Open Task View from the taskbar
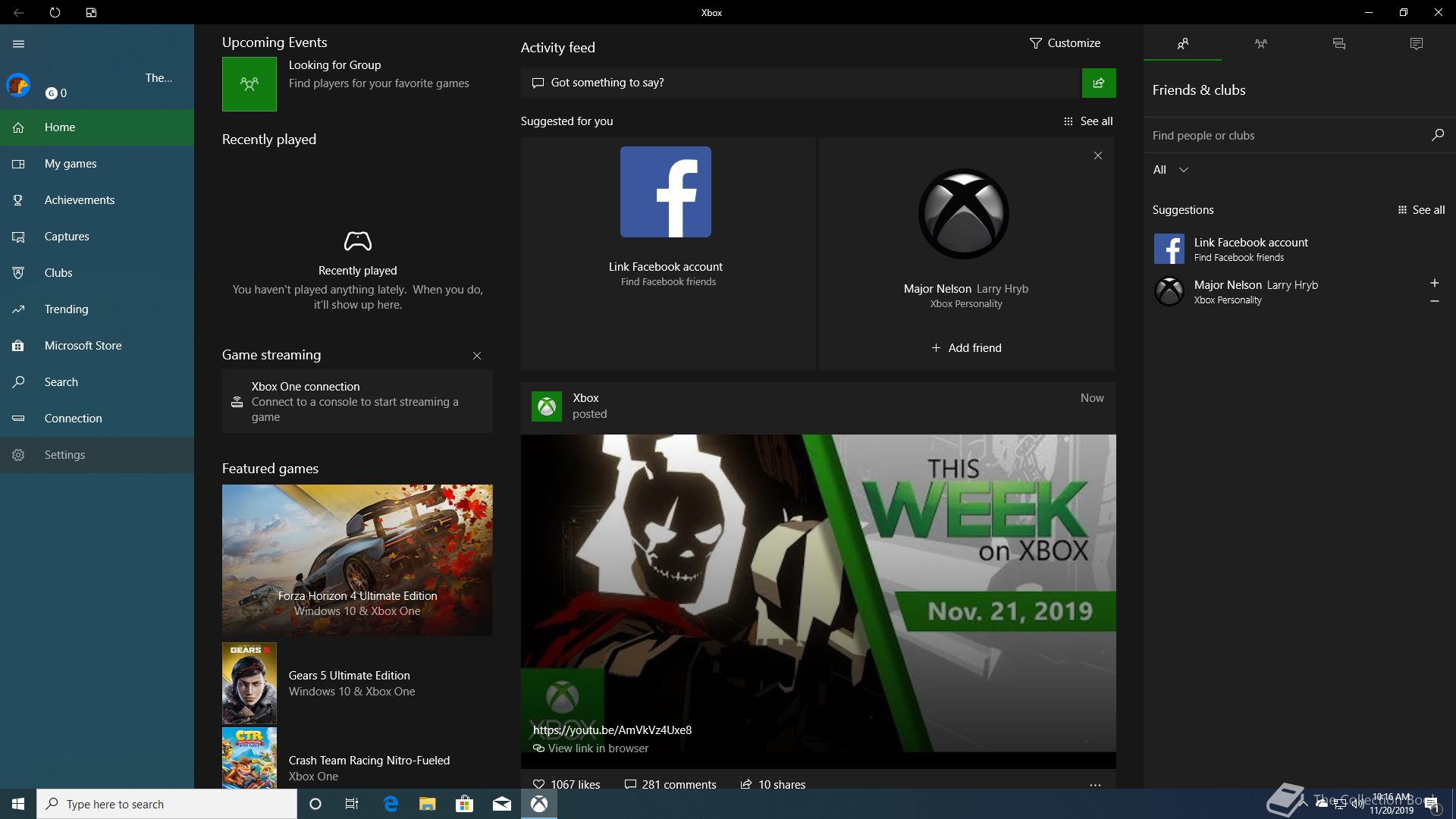The image size is (1456, 819). pos(352,804)
